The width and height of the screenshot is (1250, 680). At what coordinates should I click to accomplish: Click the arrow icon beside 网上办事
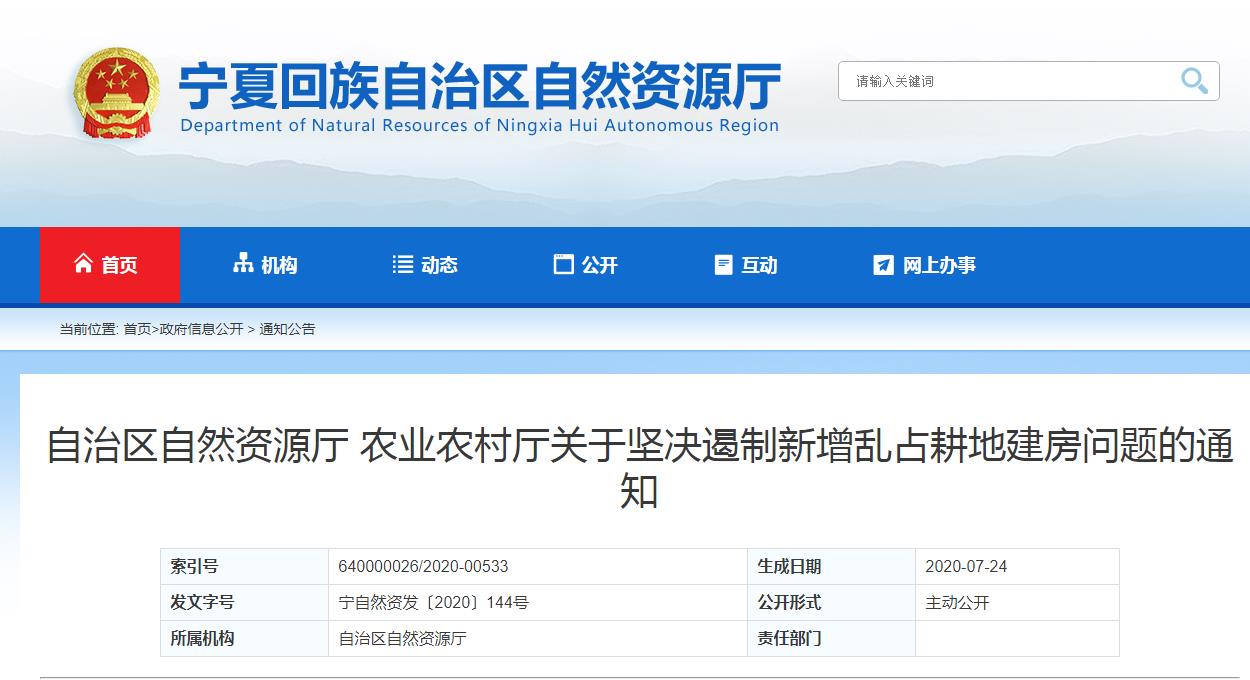(x=883, y=264)
